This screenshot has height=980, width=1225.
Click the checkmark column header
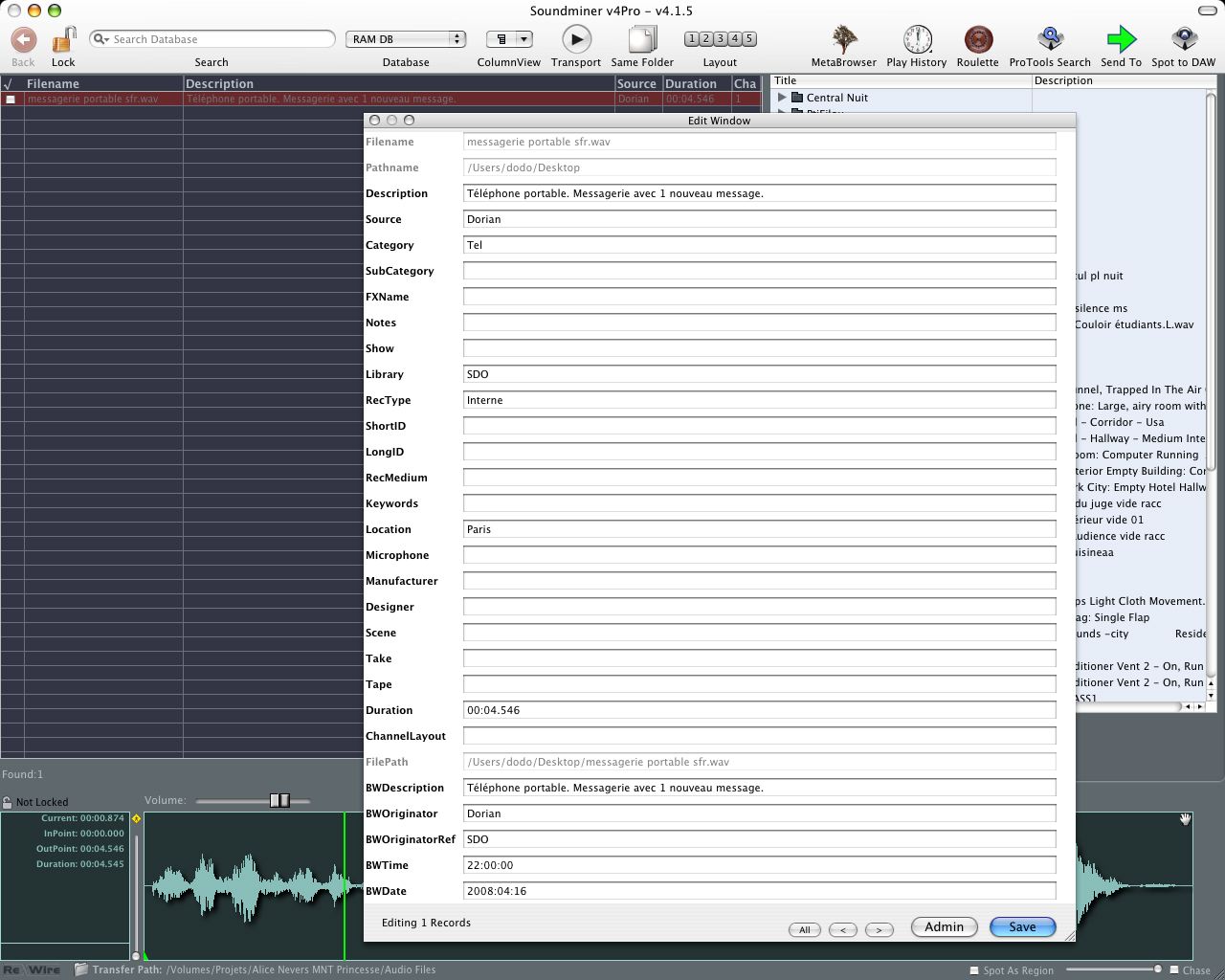tap(11, 84)
